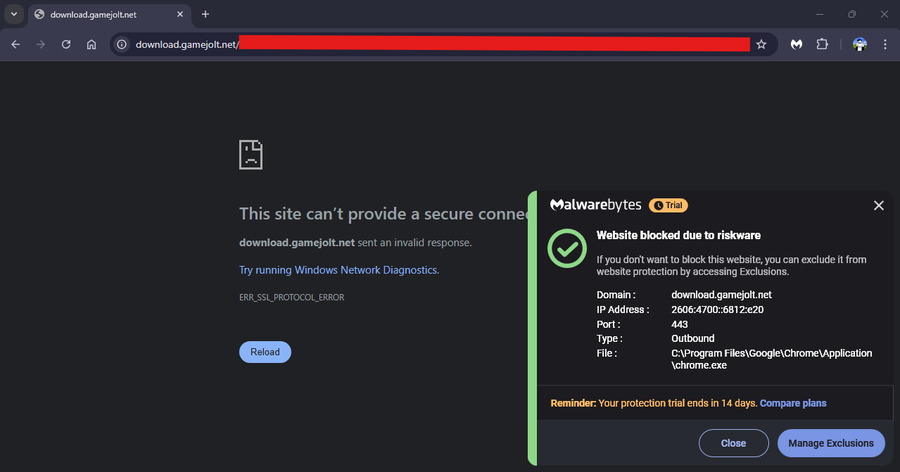Image resolution: width=900 pixels, height=472 pixels.
Task: Click the Malwarebytes logo in popup
Action: point(596,205)
